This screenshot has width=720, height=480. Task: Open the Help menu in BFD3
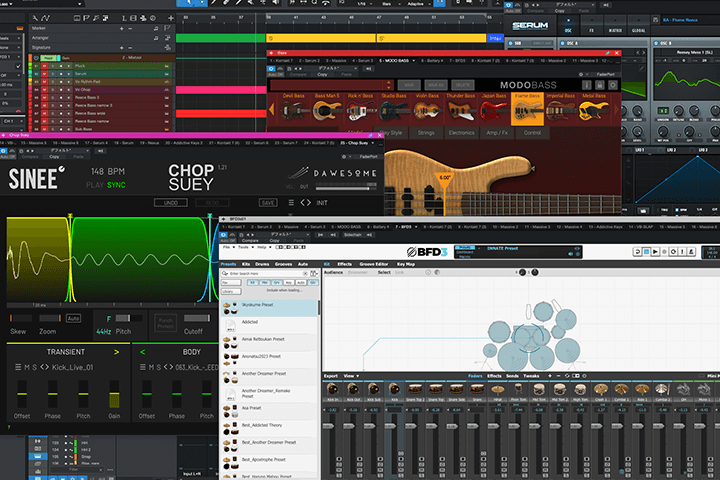pyautogui.click(x=262, y=247)
